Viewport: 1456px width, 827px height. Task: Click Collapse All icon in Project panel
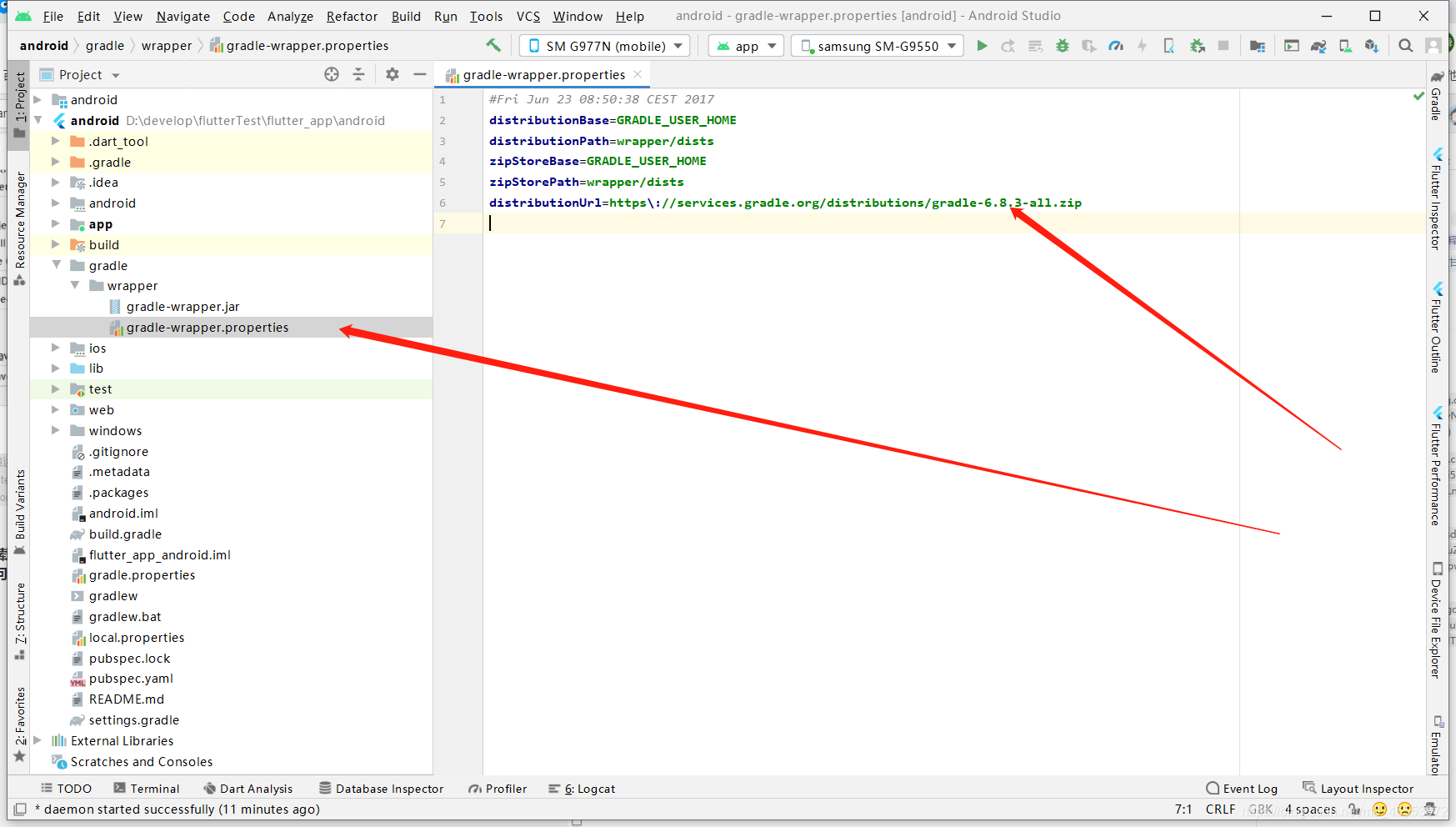point(358,74)
